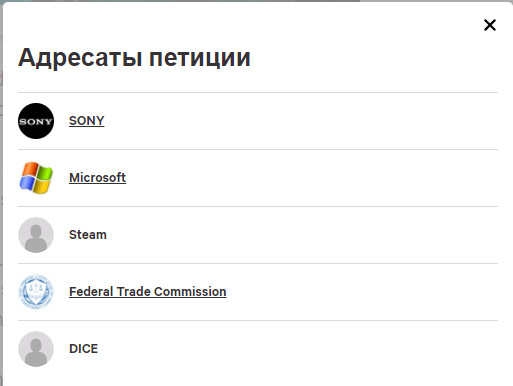Image resolution: width=513 pixels, height=386 pixels.
Task: Click the word Federal in the FTC link
Action: click(x=91, y=292)
